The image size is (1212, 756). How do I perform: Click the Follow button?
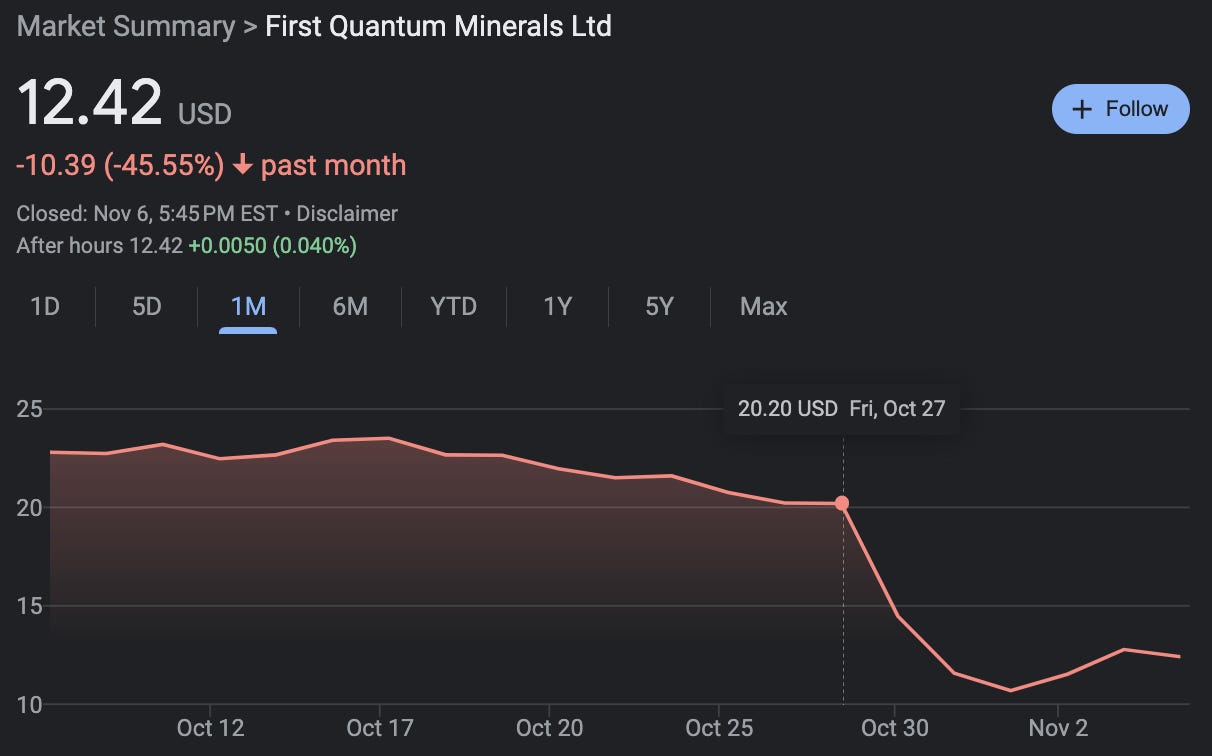coord(1120,109)
